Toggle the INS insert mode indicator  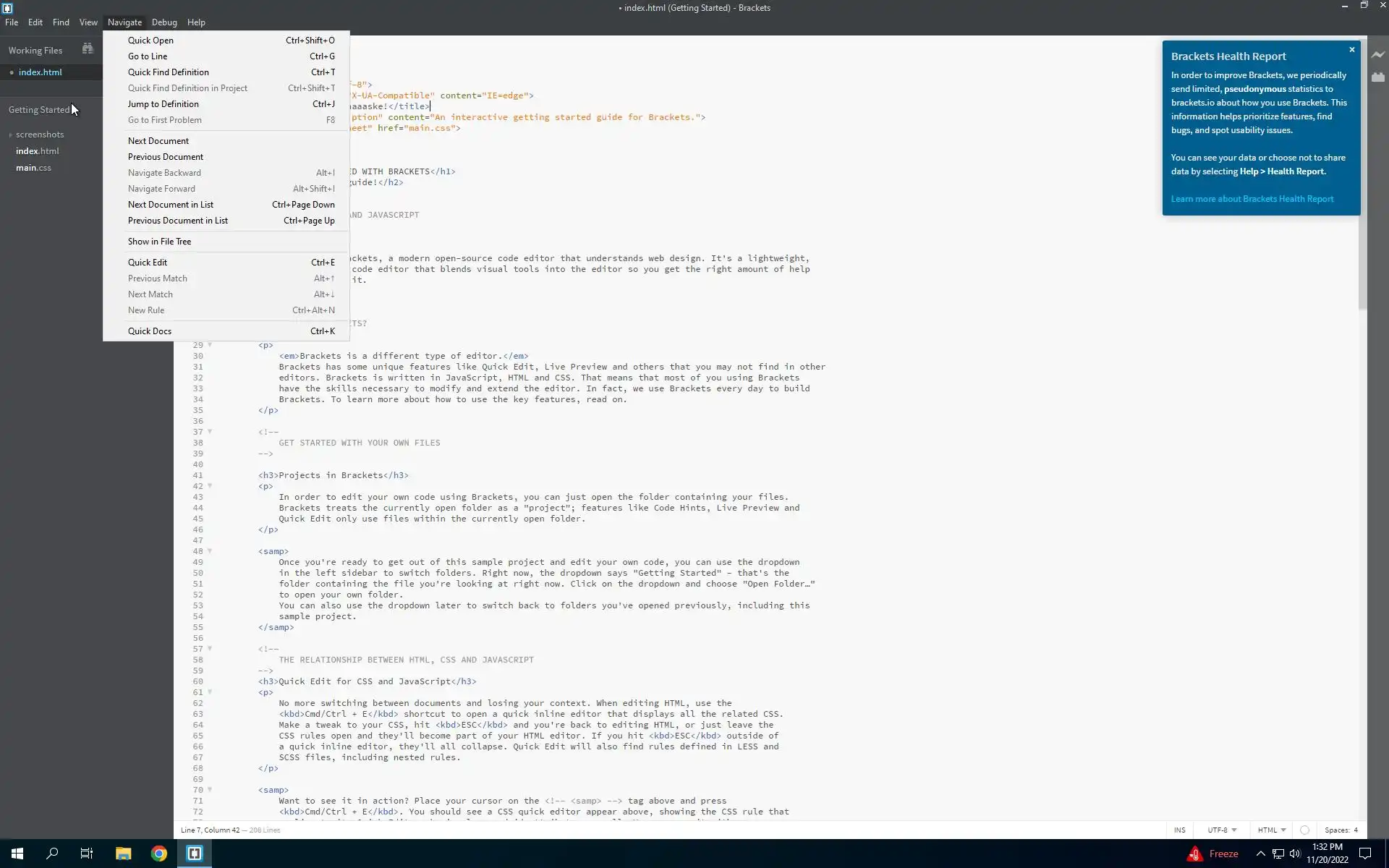[x=1179, y=830]
